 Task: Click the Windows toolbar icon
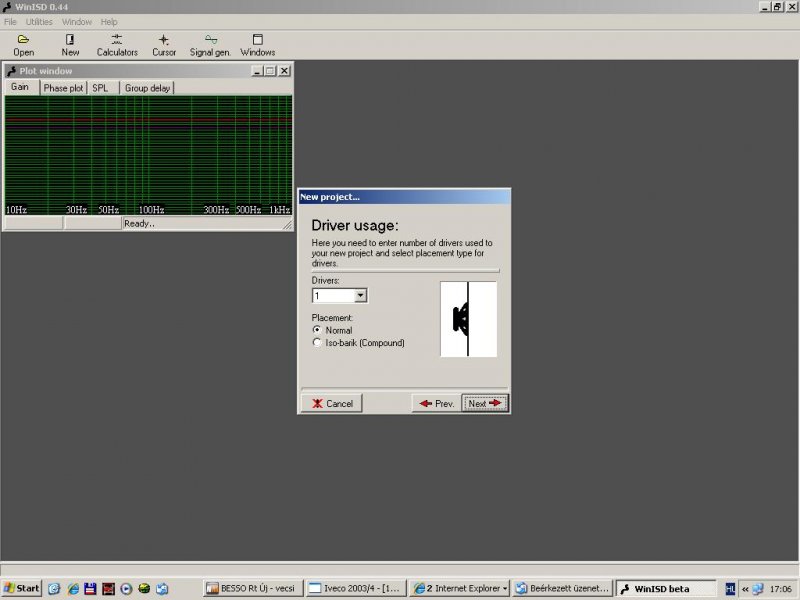(258, 45)
